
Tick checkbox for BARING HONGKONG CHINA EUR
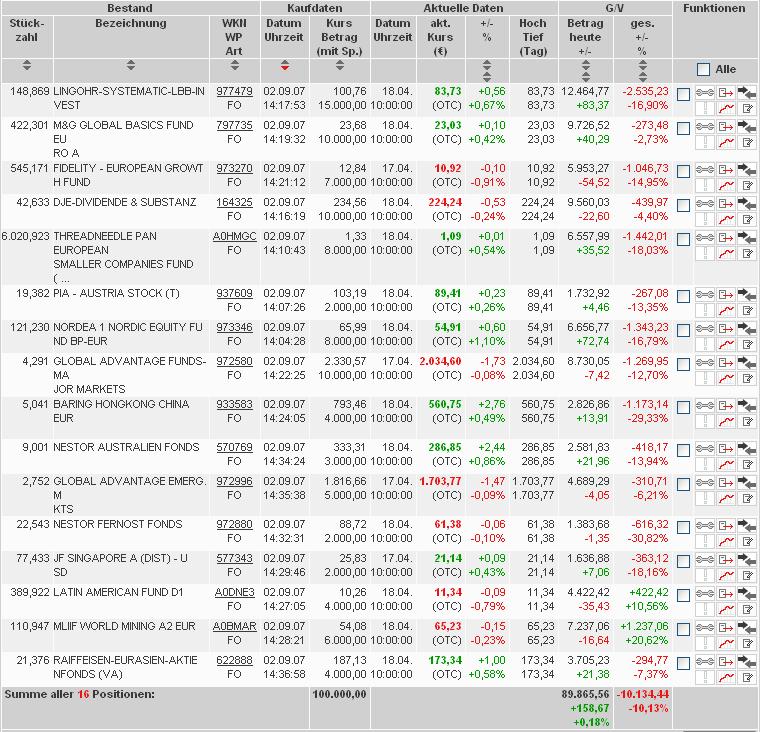[683, 408]
